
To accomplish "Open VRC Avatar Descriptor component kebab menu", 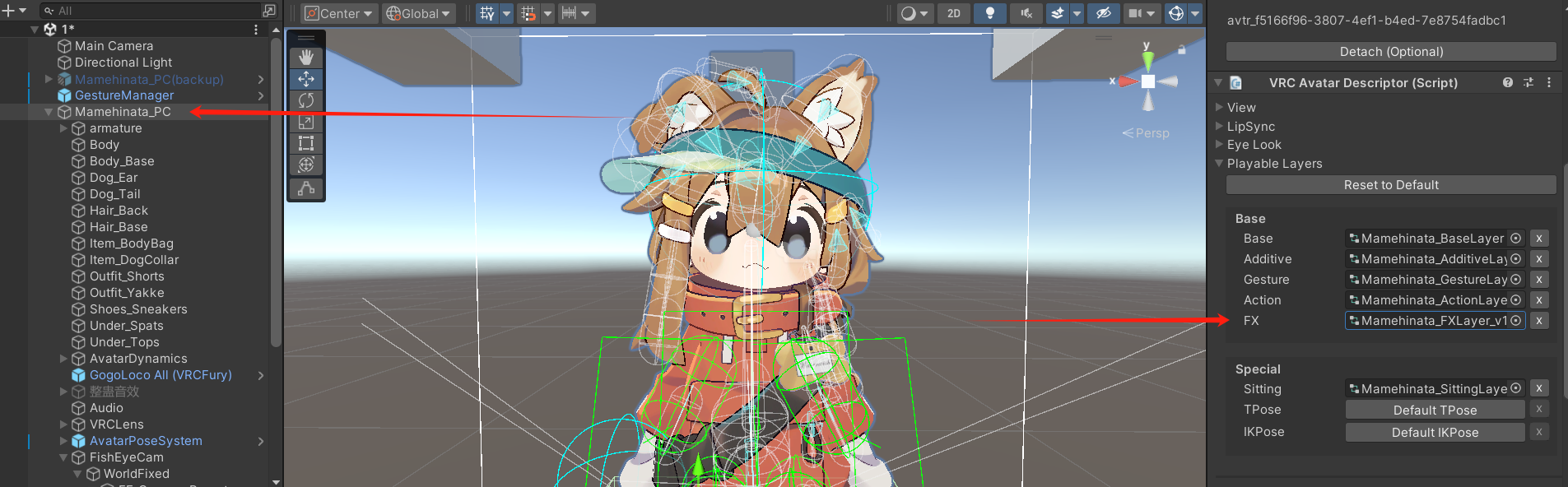I will tap(1549, 83).
